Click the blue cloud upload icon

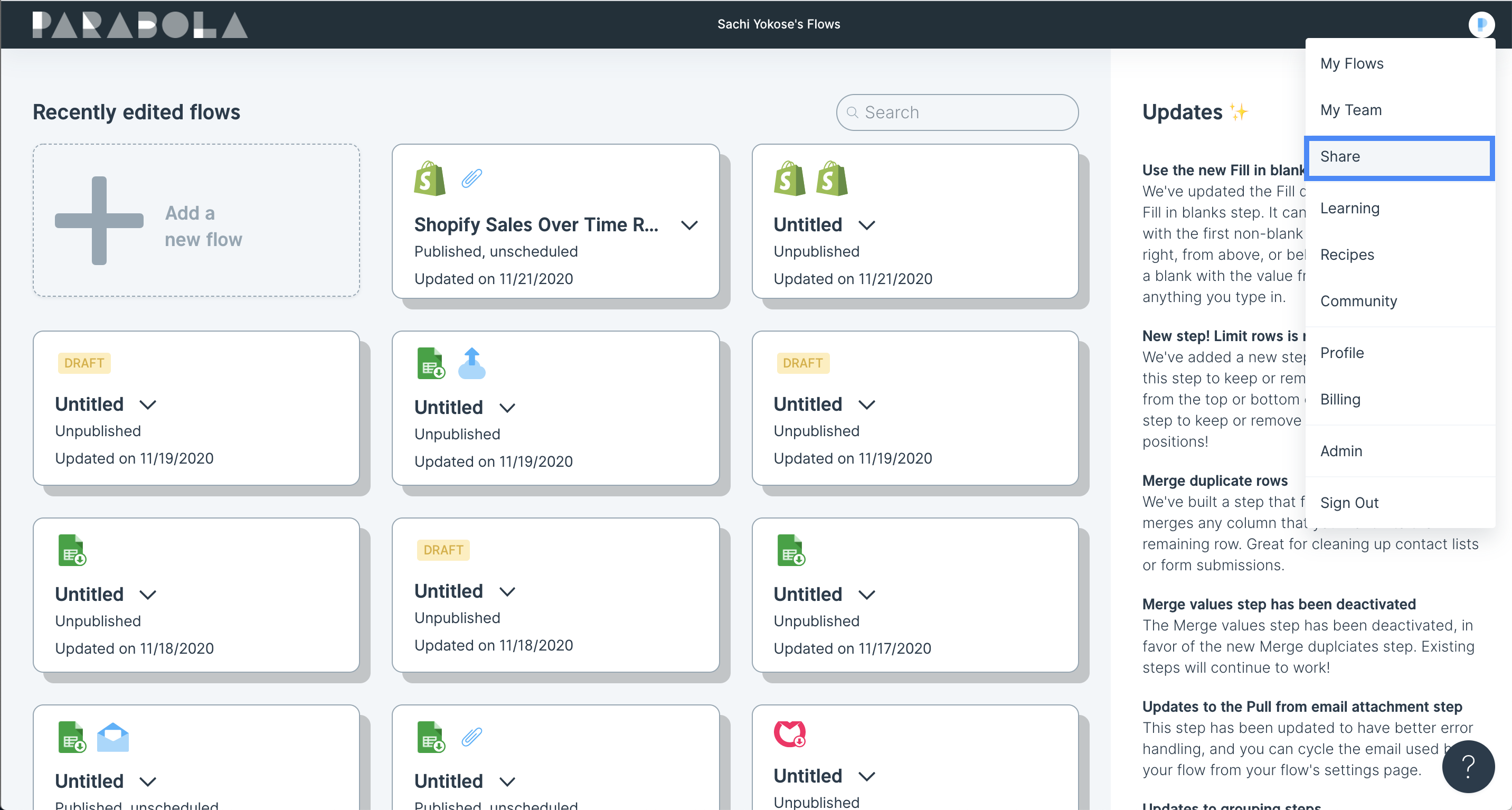tap(472, 363)
